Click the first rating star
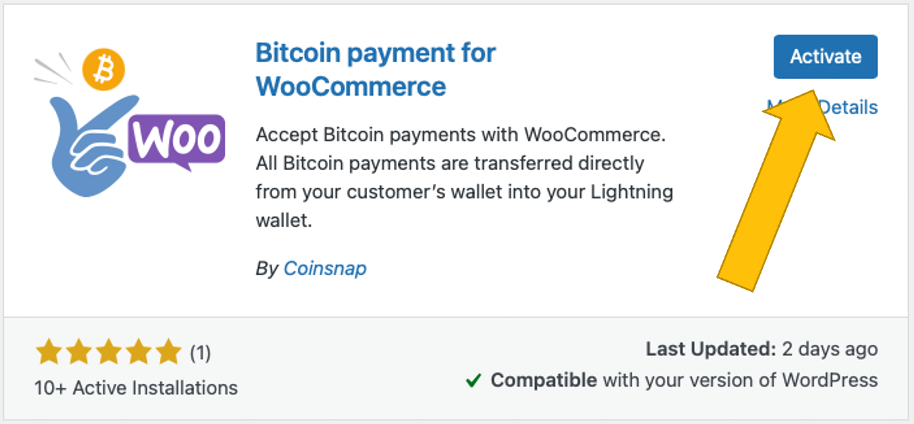The width and height of the screenshot is (914, 424). point(49,352)
